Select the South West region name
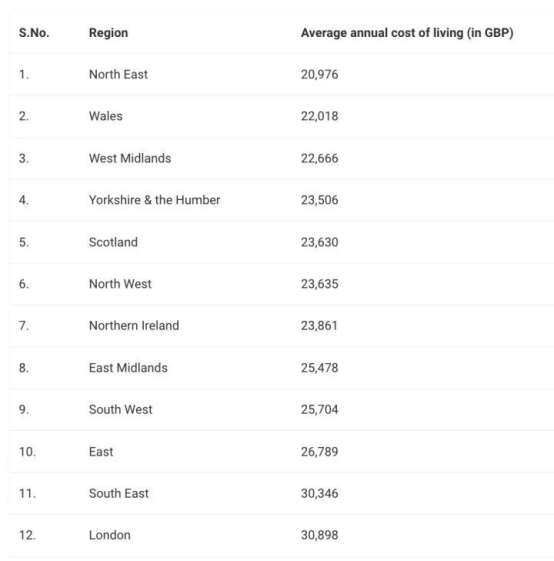 [121, 409]
